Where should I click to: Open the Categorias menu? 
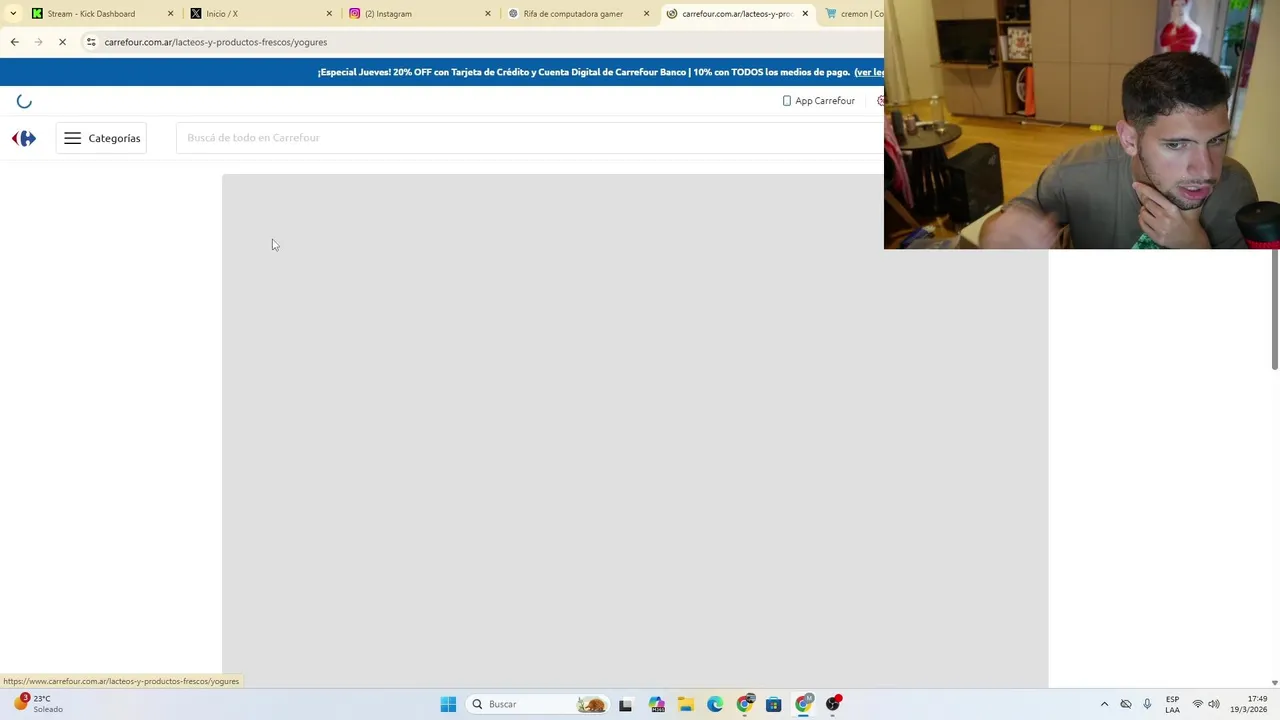(102, 138)
